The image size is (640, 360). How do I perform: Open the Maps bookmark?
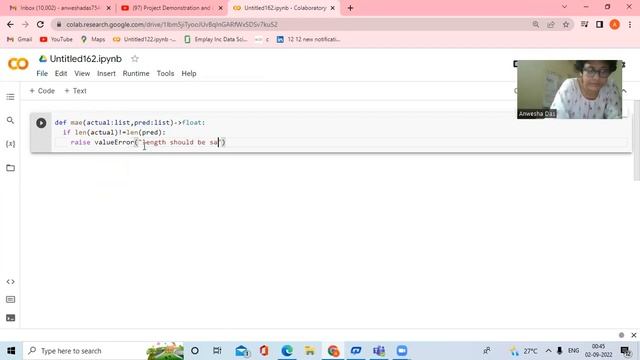coord(93,39)
